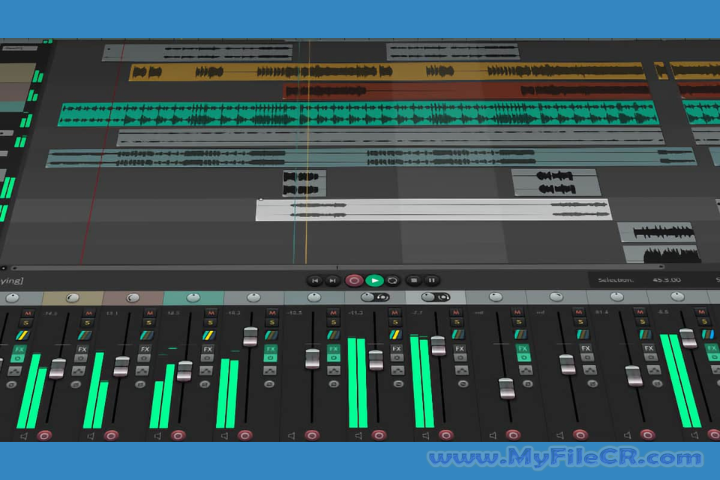Click volume fader on the -5.5 strip
Screen dimensions: 720x480
(x=688, y=339)
